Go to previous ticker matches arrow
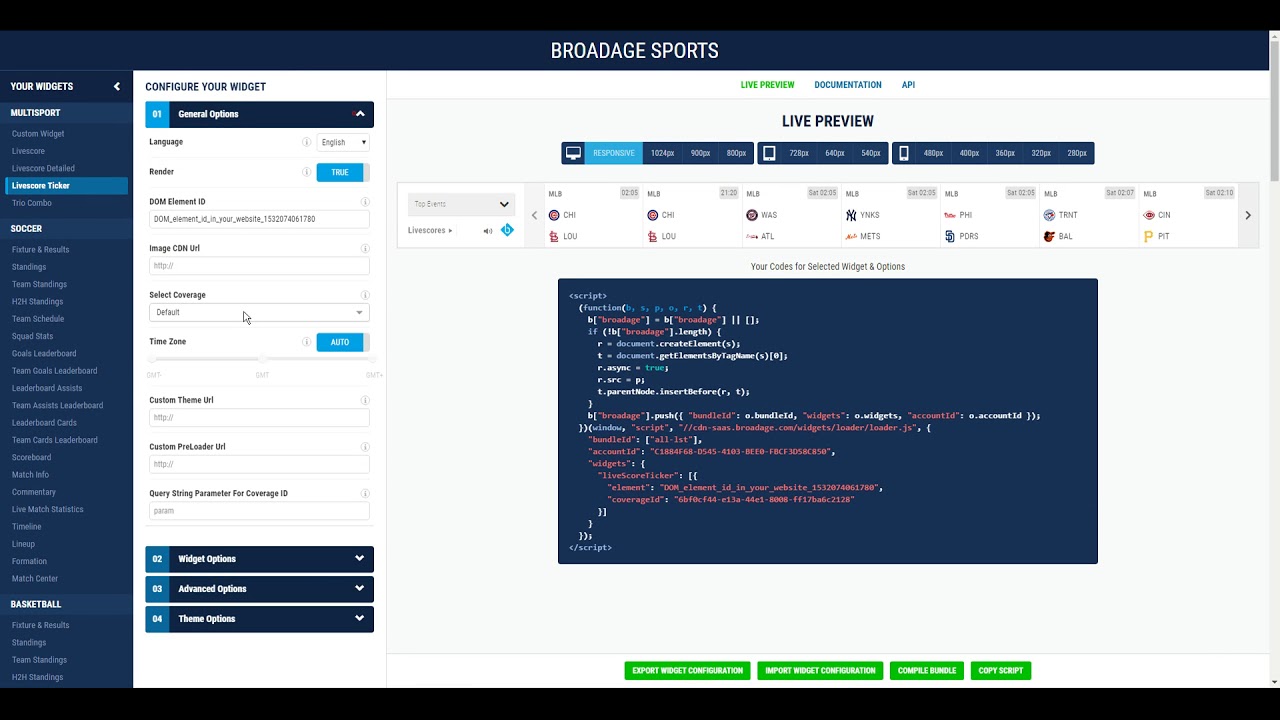This screenshot has height=720, width=1280. [534, 215]
